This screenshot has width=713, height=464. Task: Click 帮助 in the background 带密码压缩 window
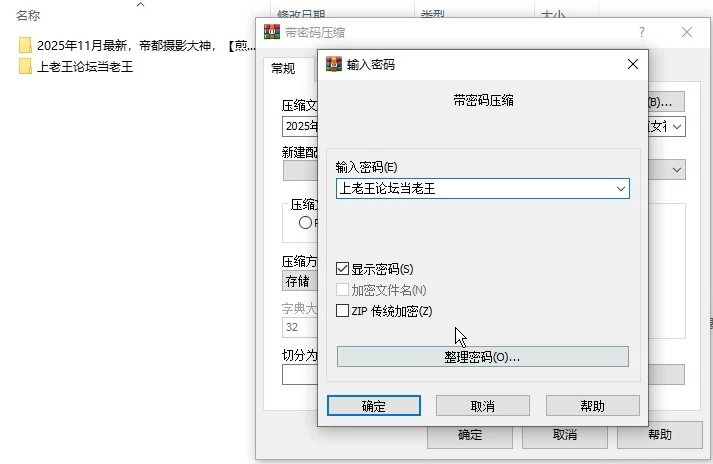pos(660,435)
